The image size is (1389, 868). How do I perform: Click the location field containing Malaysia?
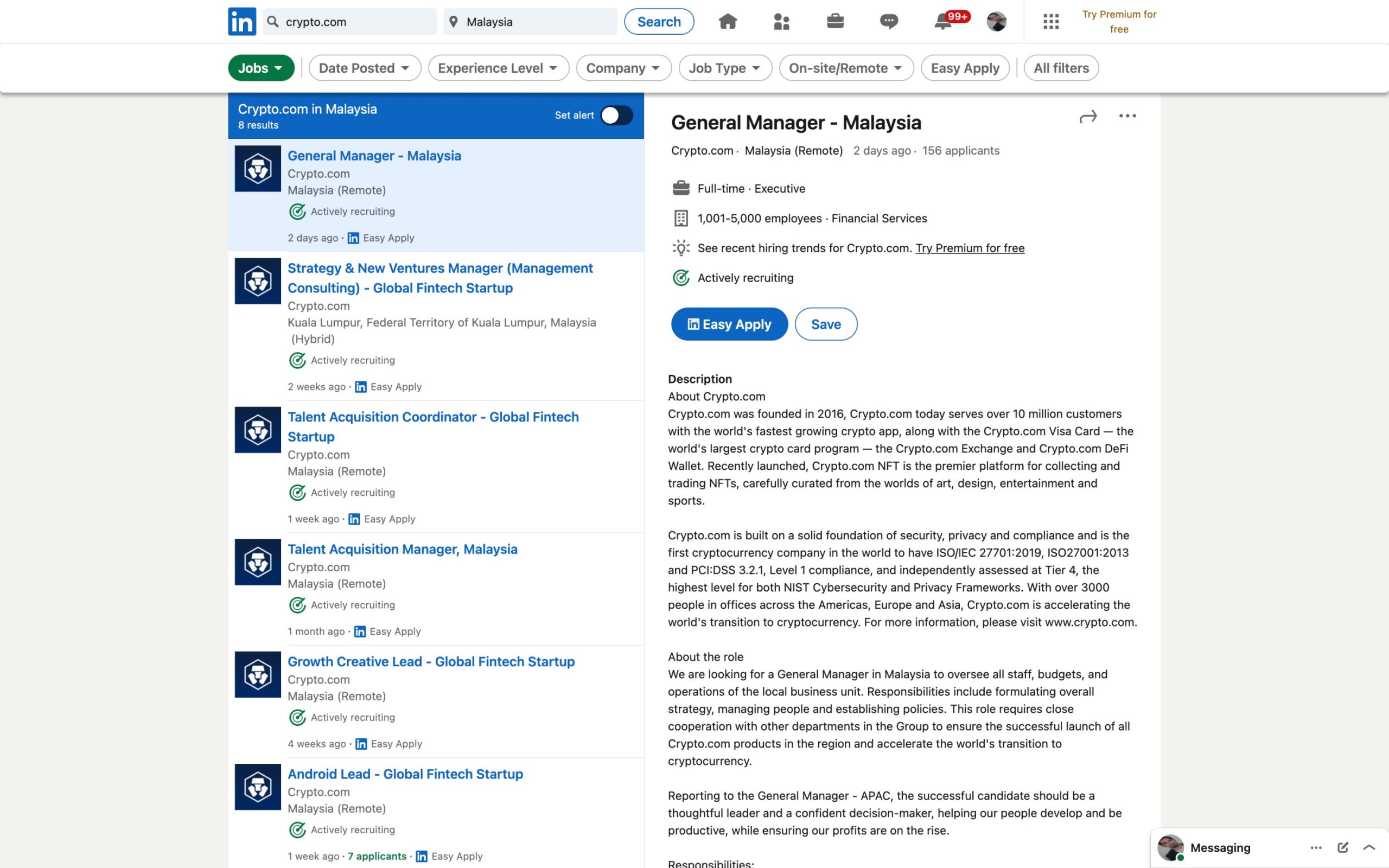(530, 22)
